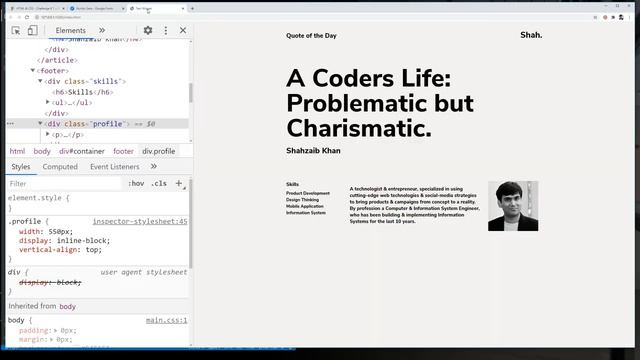Expand the body padding shorthand triangle
The height and width of the screenshot is (360, 640).
pyautogui.click(x=56, y=330)
